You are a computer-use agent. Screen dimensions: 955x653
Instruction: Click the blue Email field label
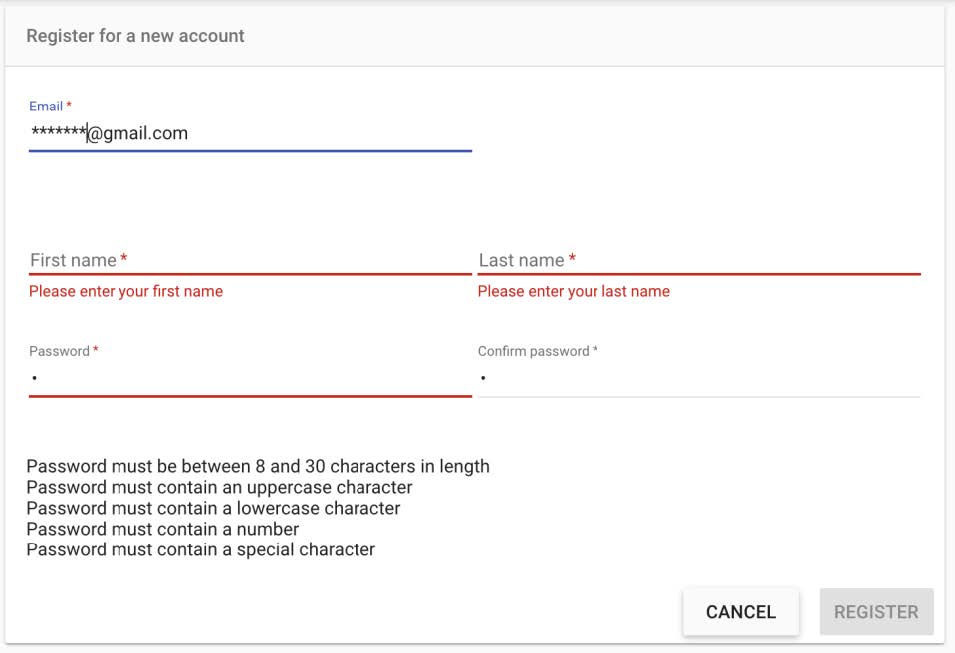pos(46,106)
